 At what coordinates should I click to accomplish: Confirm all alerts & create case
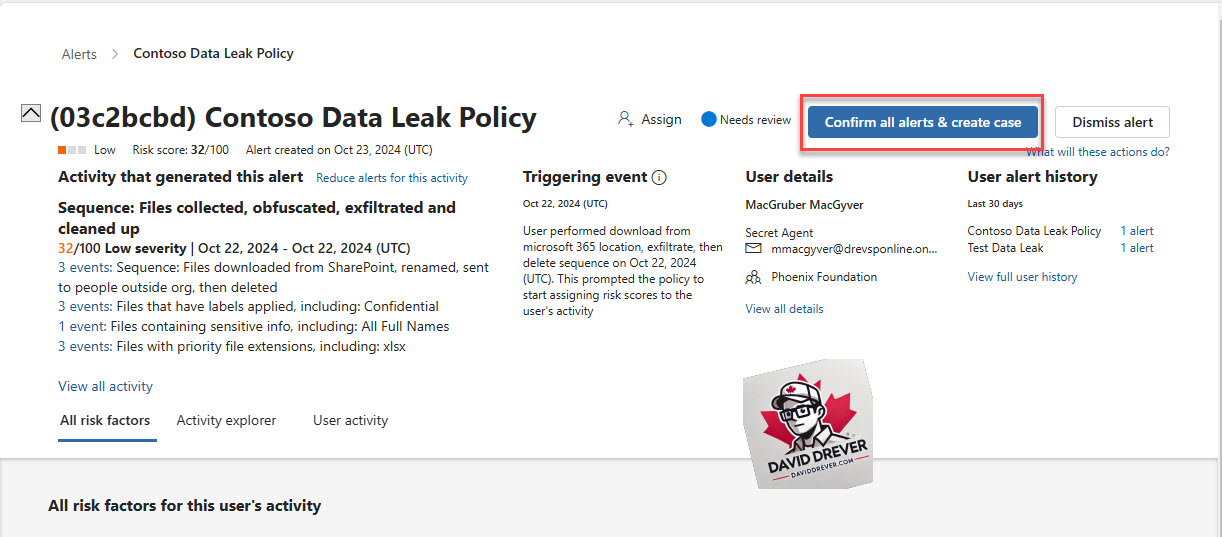pyautogui.click(x=923, y=122)
